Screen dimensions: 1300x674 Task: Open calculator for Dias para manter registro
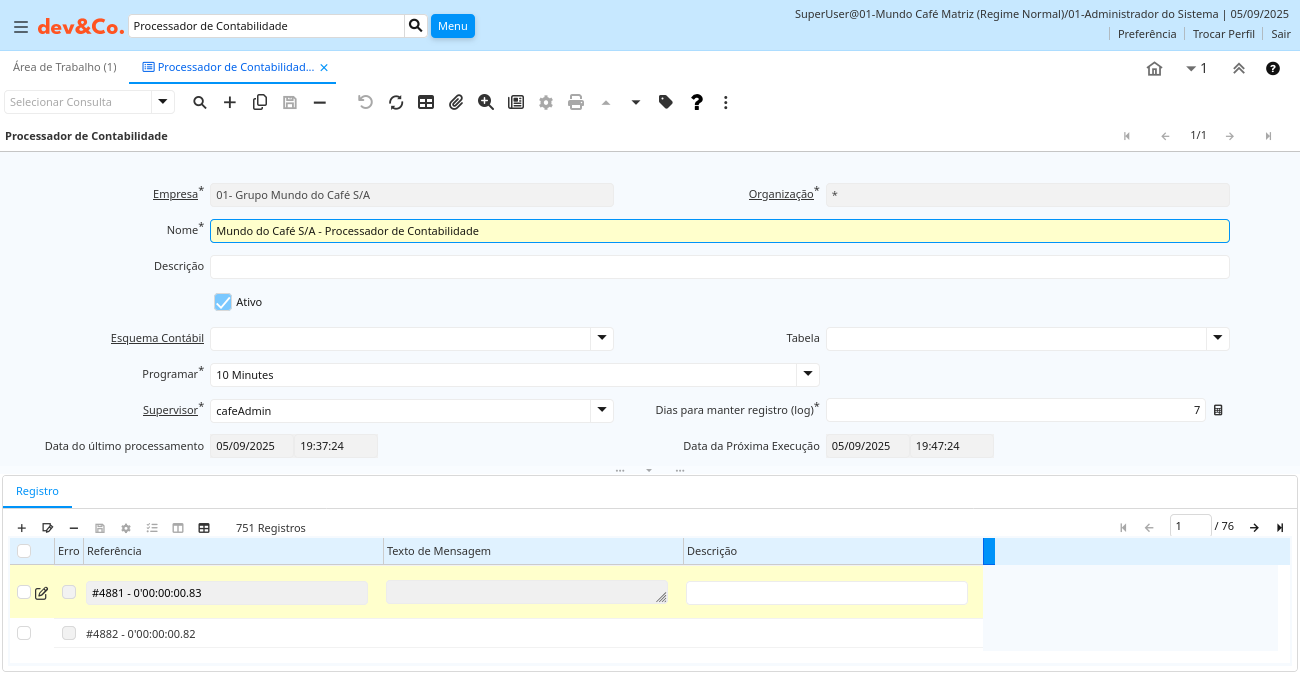pos(1218,410)
